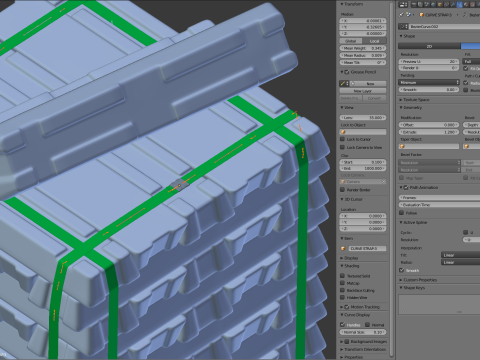Clear the Local Camera field with X
This screenshot has height=360, width=480.
(384, 182)
